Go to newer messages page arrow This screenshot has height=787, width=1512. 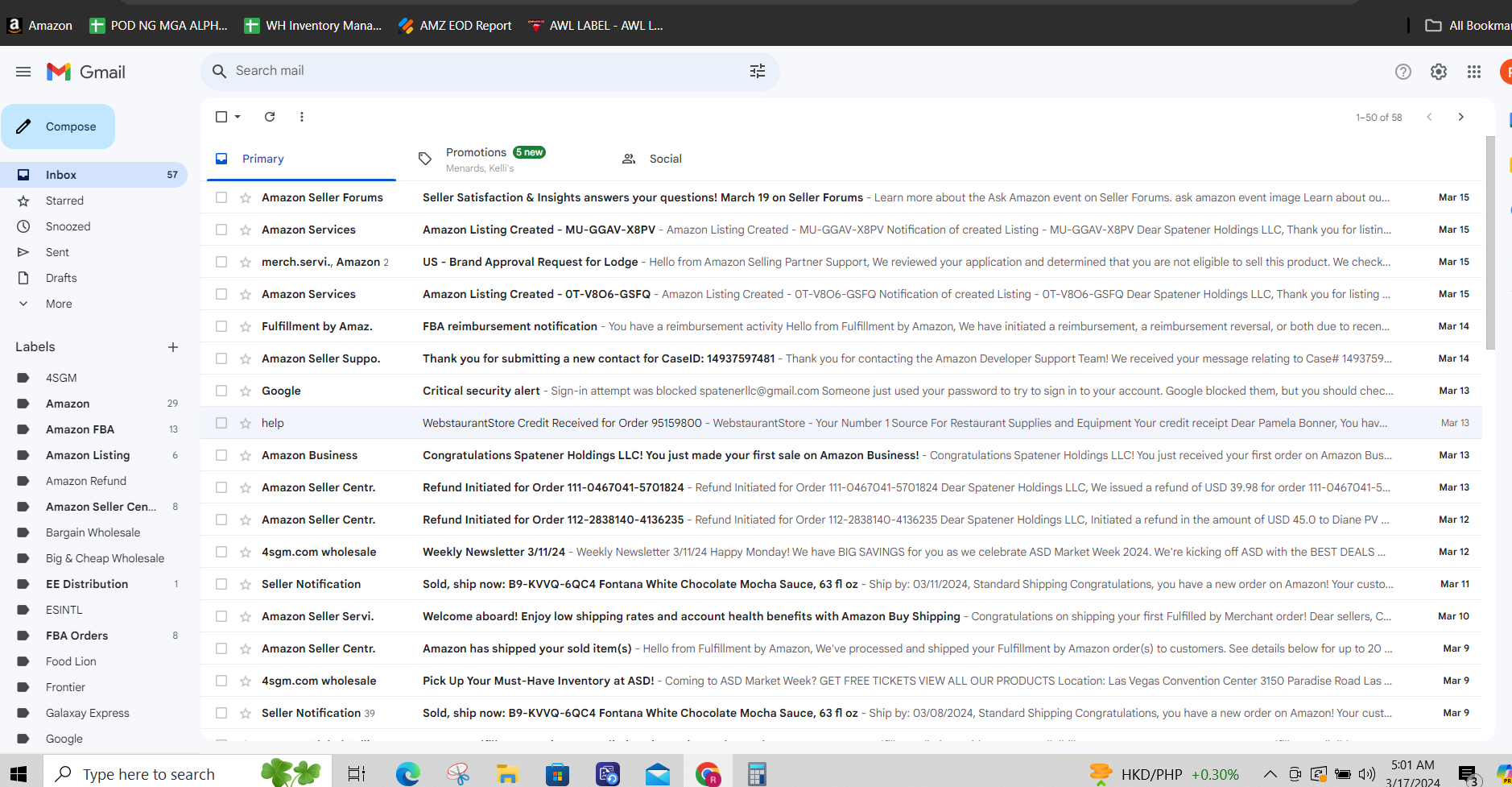click(x=1429, y=117)
